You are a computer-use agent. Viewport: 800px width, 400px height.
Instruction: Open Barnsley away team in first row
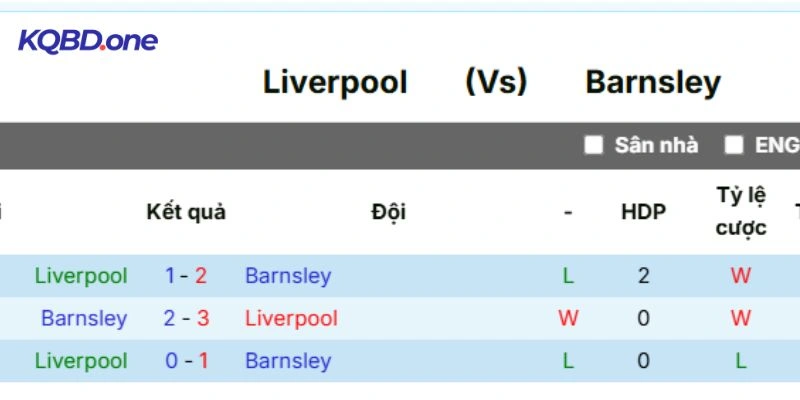pyautogui.click(x=288, y=276)
